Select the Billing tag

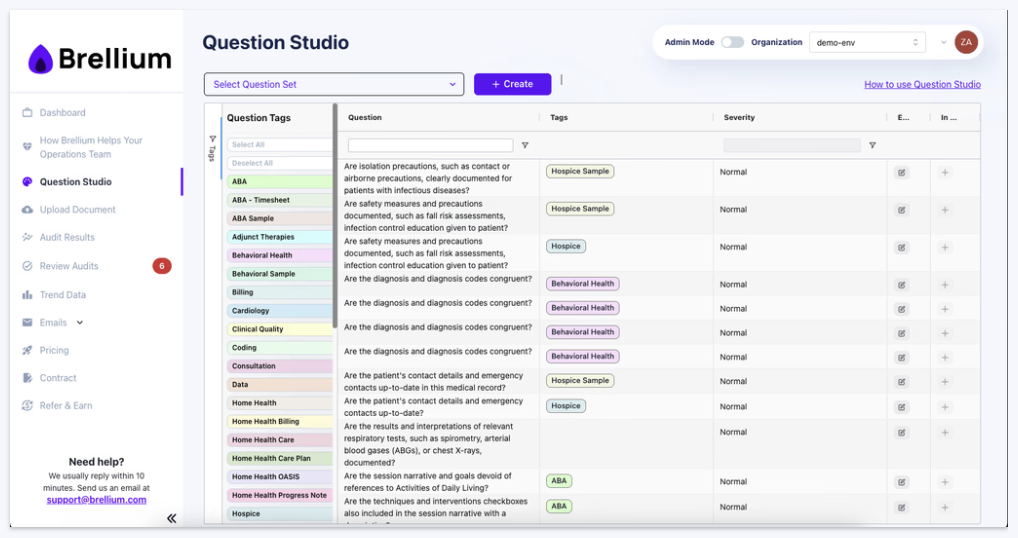coord(280,293)
